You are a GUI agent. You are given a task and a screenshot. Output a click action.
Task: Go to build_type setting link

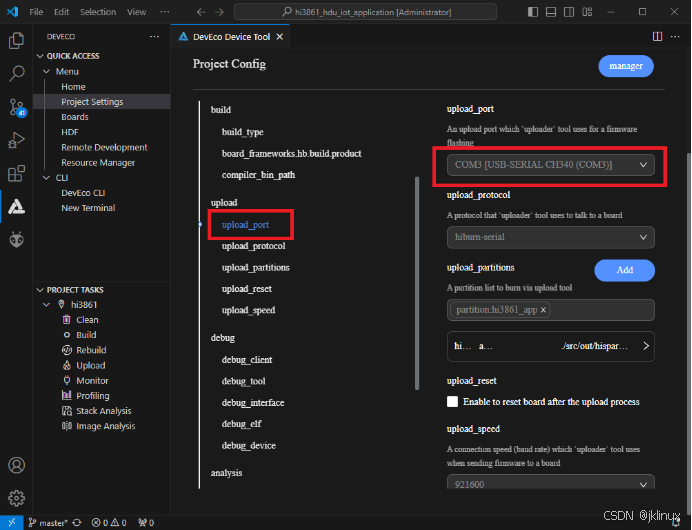tap(243, 132)
